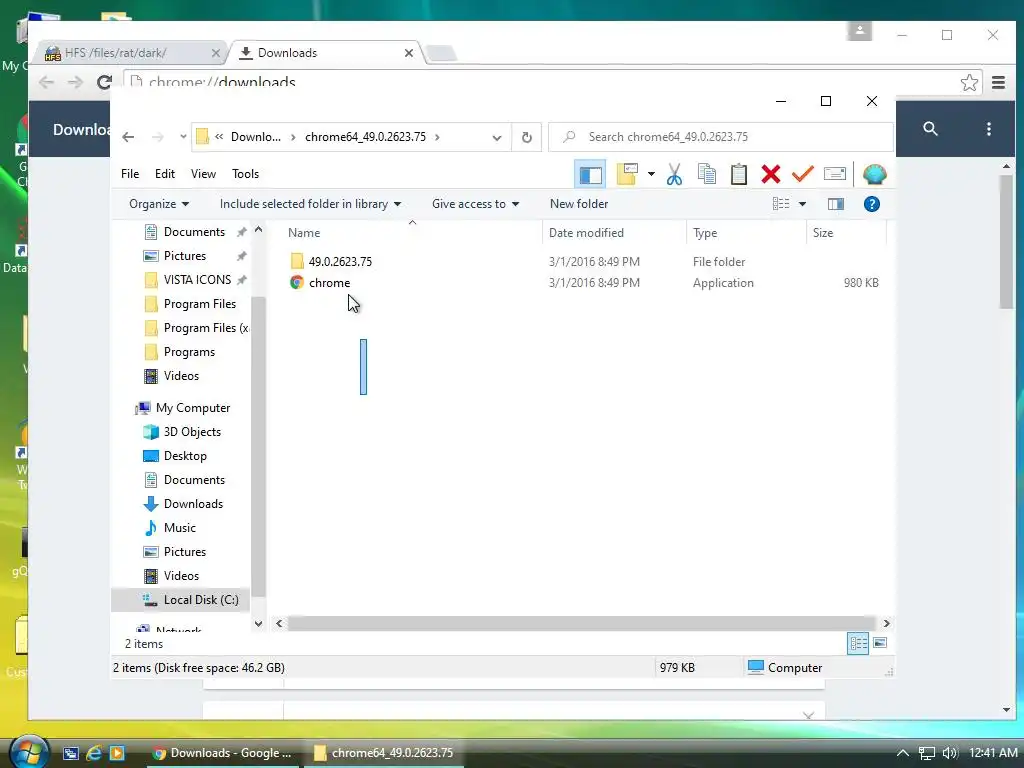This screenshot has width=1024, height=768.
Task: Open the folder options toolbar icon
Action: click(627, 174)
